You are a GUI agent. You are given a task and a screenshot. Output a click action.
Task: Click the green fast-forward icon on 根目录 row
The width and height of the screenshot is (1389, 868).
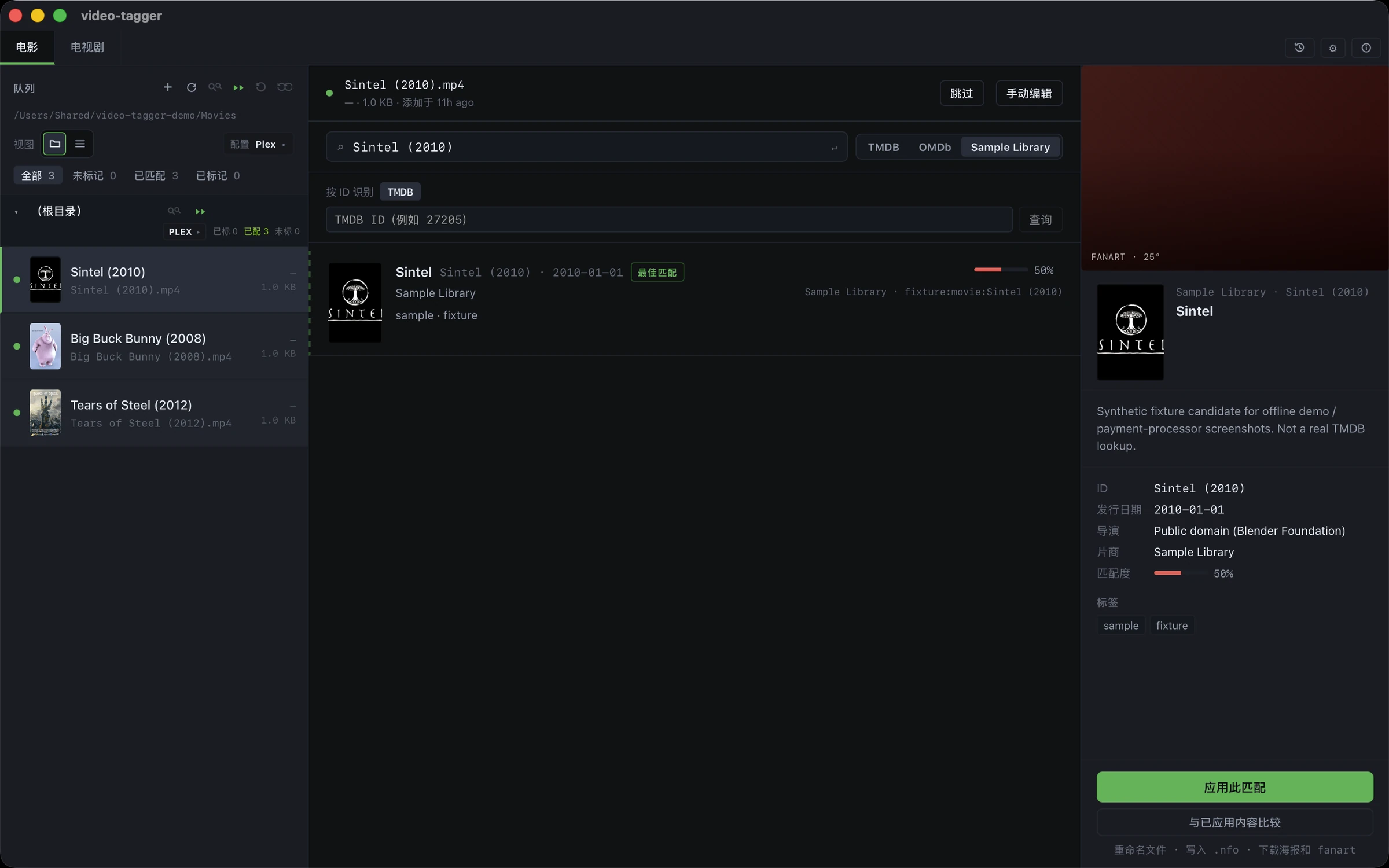click(x=200, y=211)
